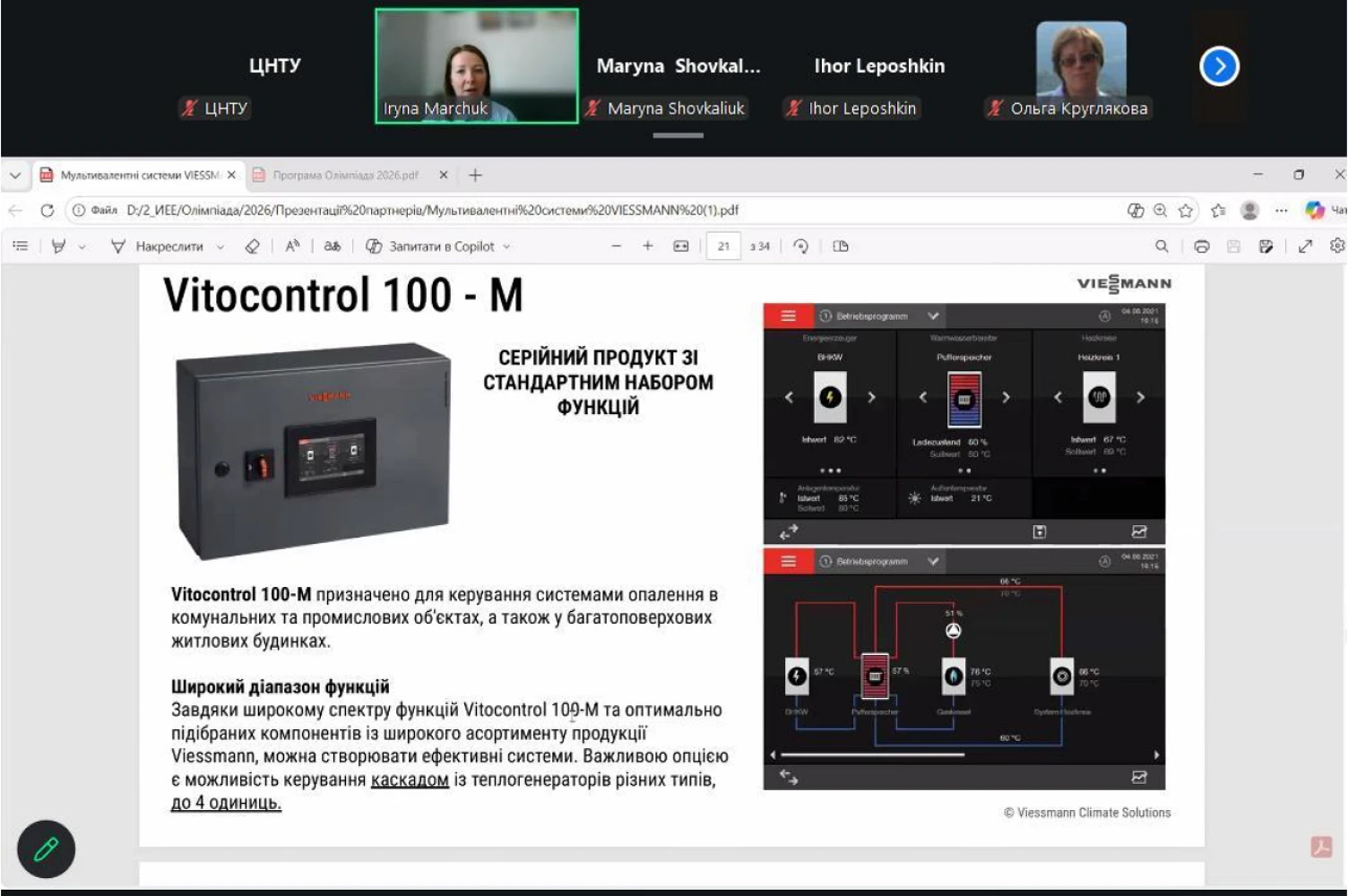Click the page number input field
The image size is (1348, 896).
(x=723, y=246)
